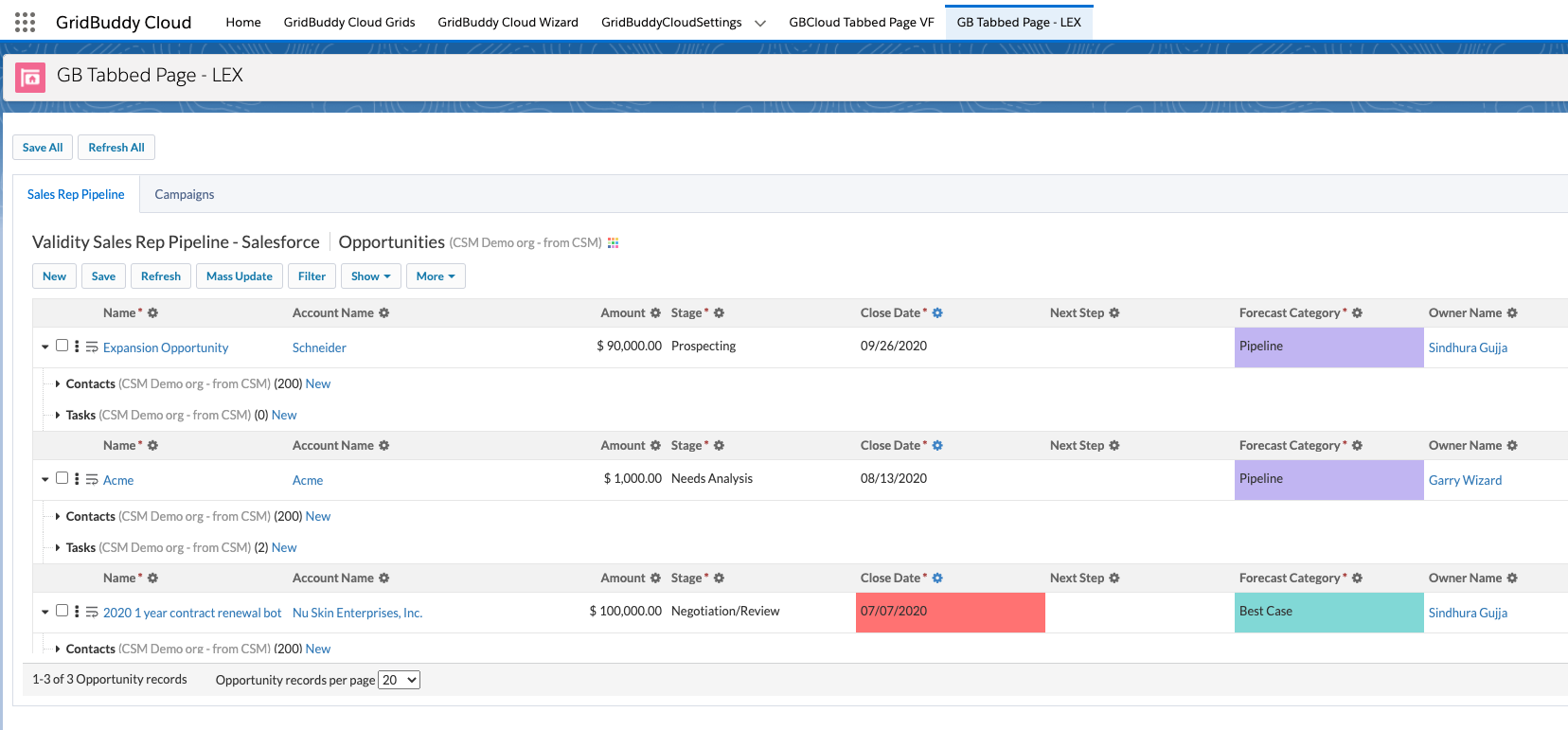Open Stage column gear above Needs Analysis

coord(719,446)
